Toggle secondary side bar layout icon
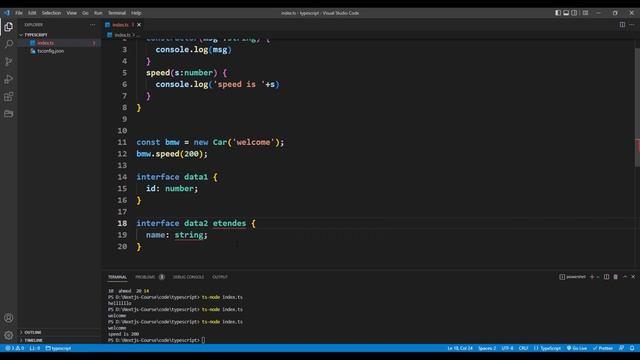The height and width of the screenshot is (360, 640). (574, 13)
